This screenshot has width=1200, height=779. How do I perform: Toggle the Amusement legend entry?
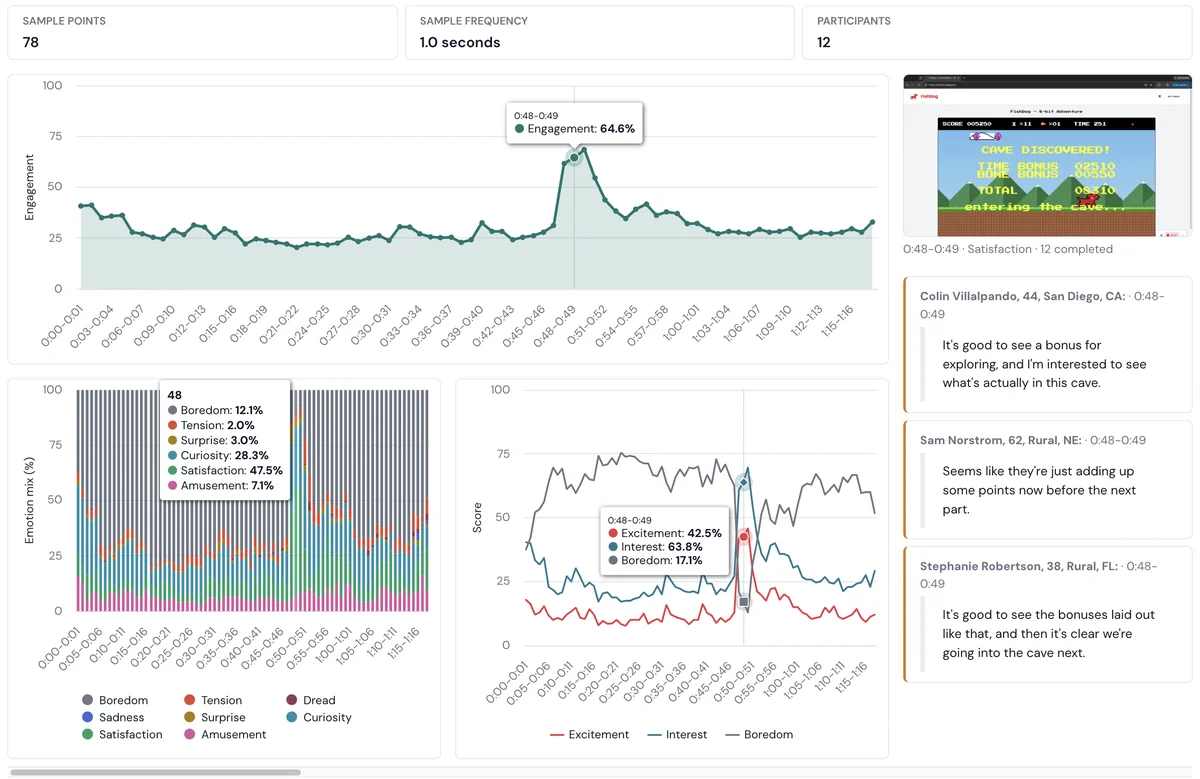tap(225, 734)
